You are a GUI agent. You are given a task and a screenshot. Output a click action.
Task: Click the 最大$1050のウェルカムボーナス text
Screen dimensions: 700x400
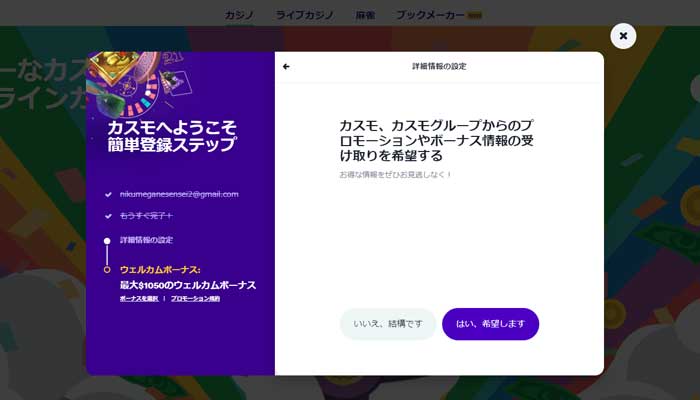pos(188,285)
